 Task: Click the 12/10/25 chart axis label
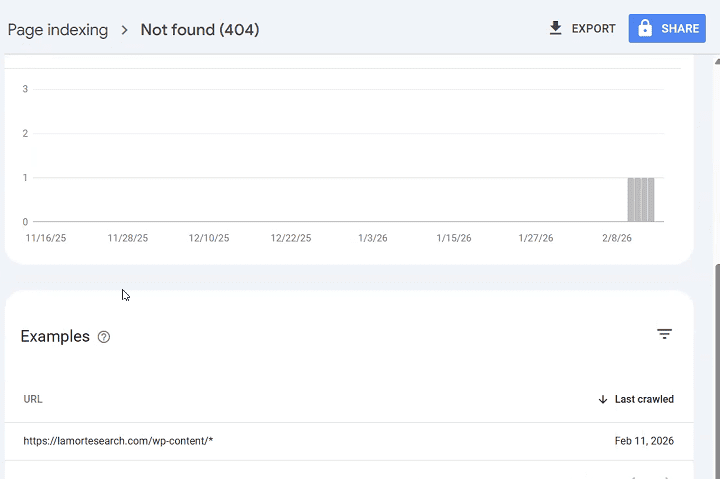coord(209,238)
